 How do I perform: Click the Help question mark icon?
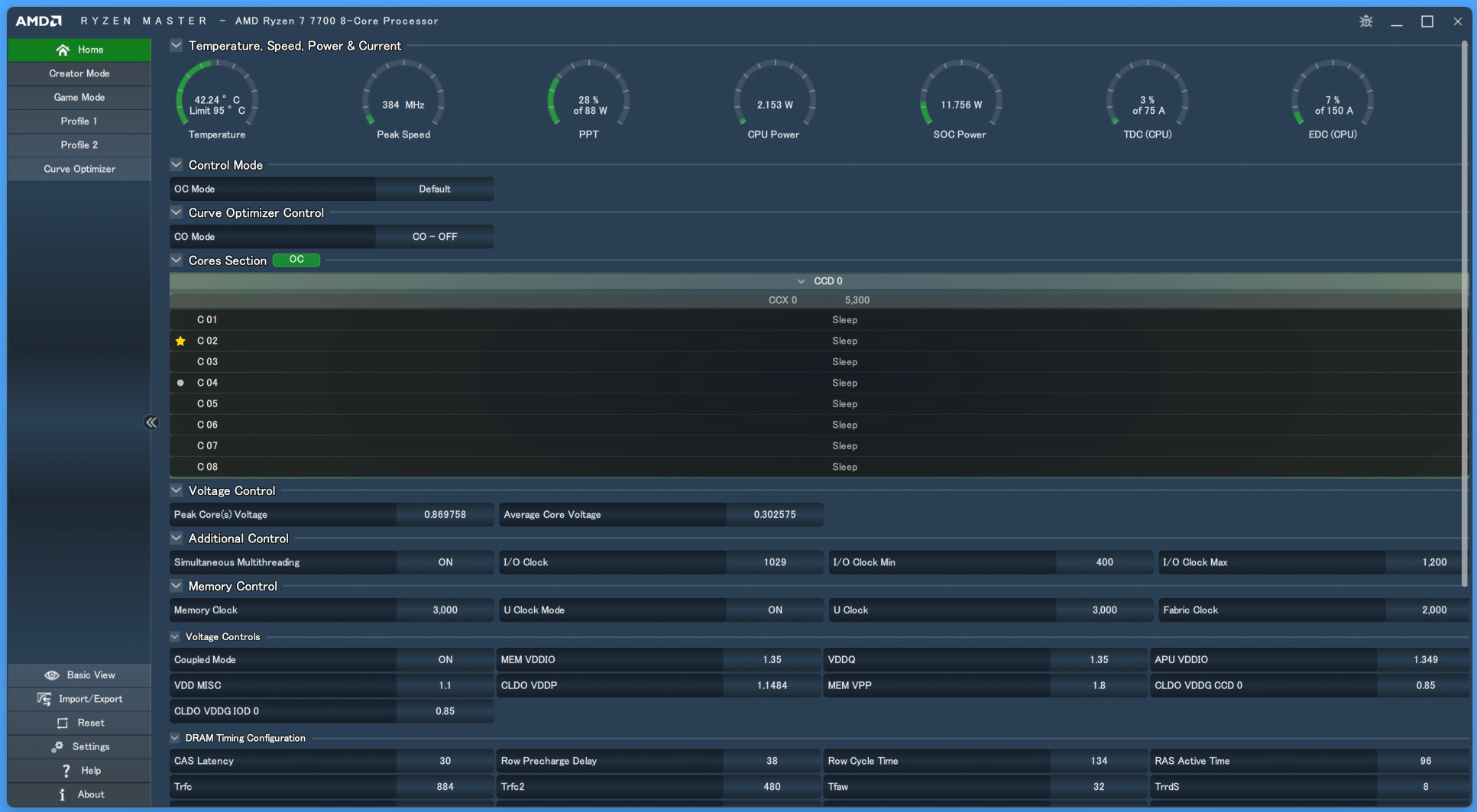point(66,771)
